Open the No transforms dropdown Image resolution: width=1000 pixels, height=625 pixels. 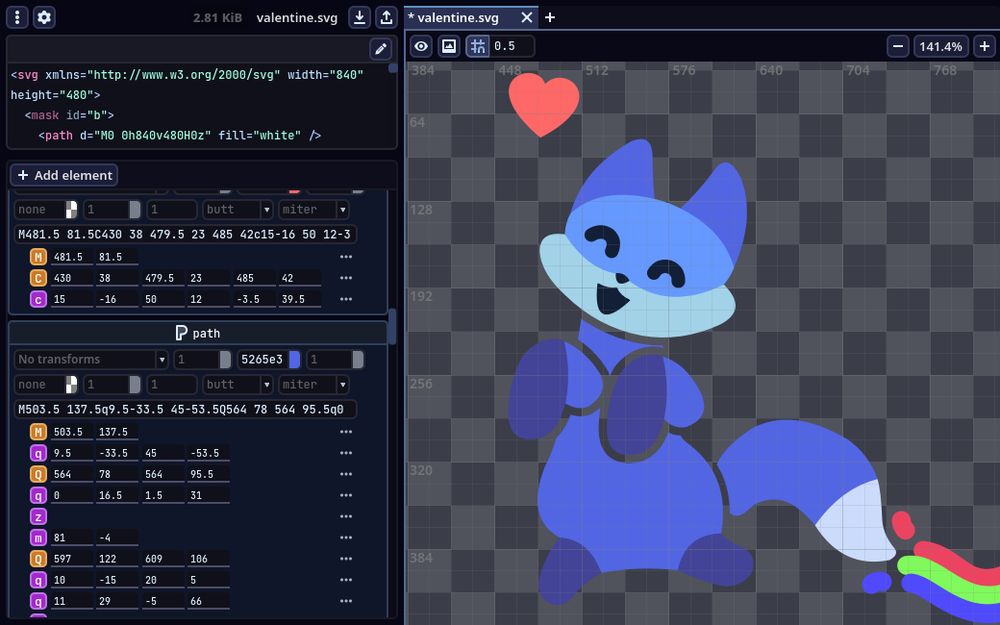(91, 359)
